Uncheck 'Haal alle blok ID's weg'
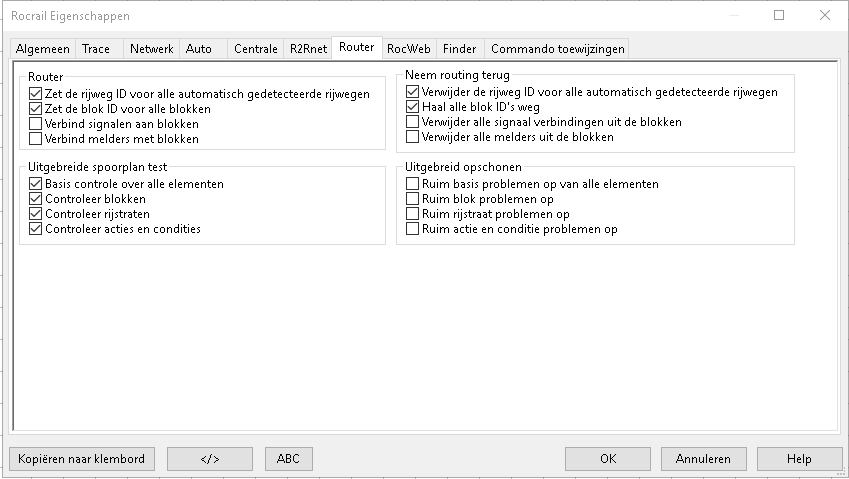 (413, 107)
